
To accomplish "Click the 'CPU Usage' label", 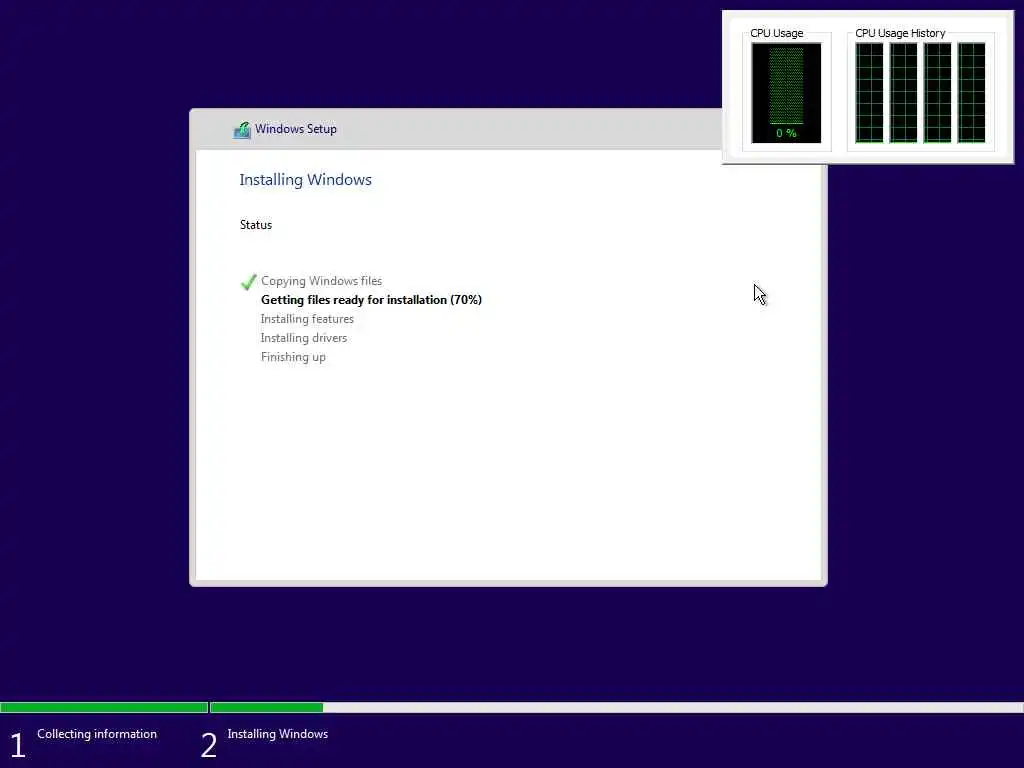I will 776,33.
